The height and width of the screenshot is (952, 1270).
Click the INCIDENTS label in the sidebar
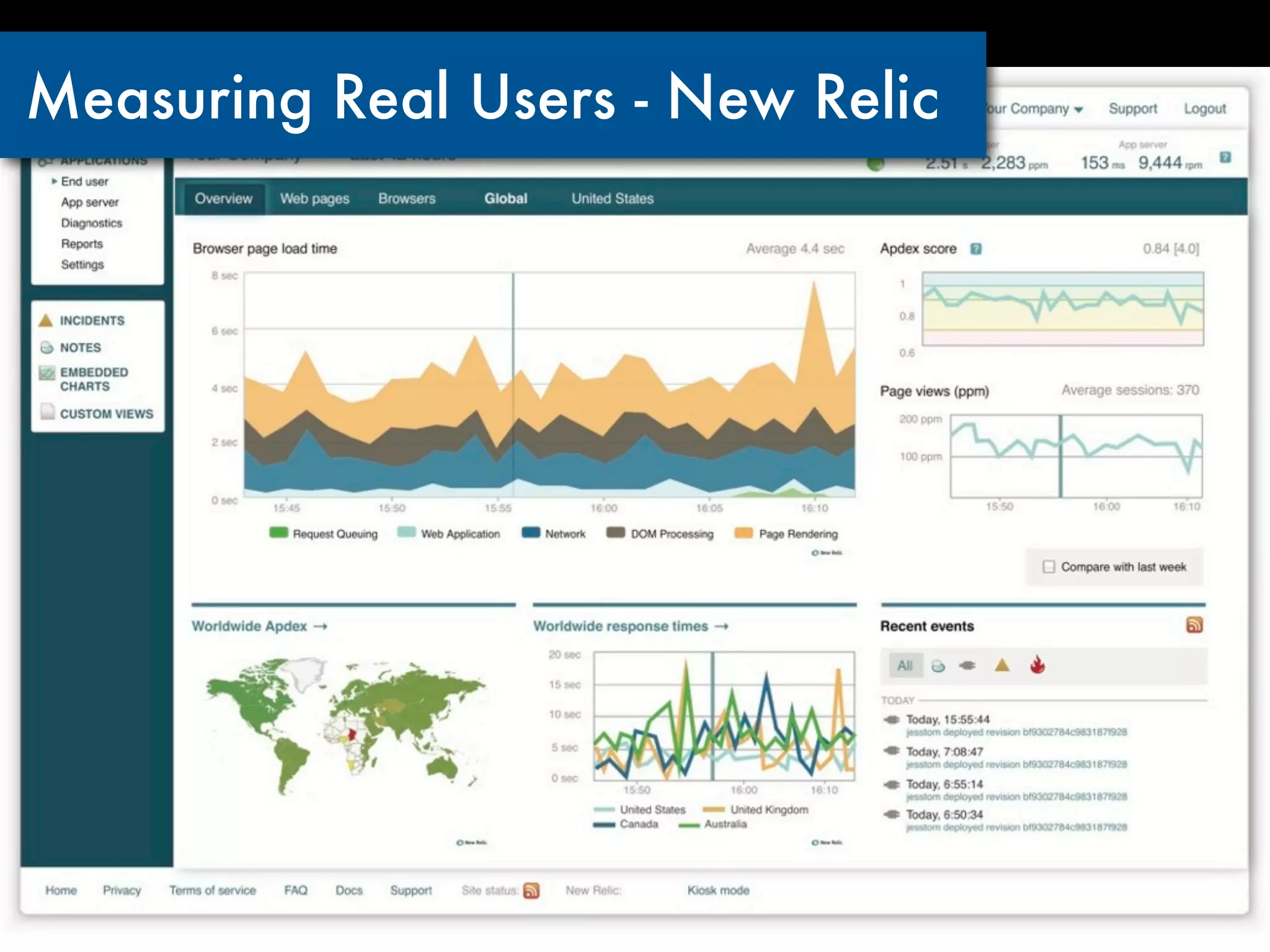click(92, 320)
